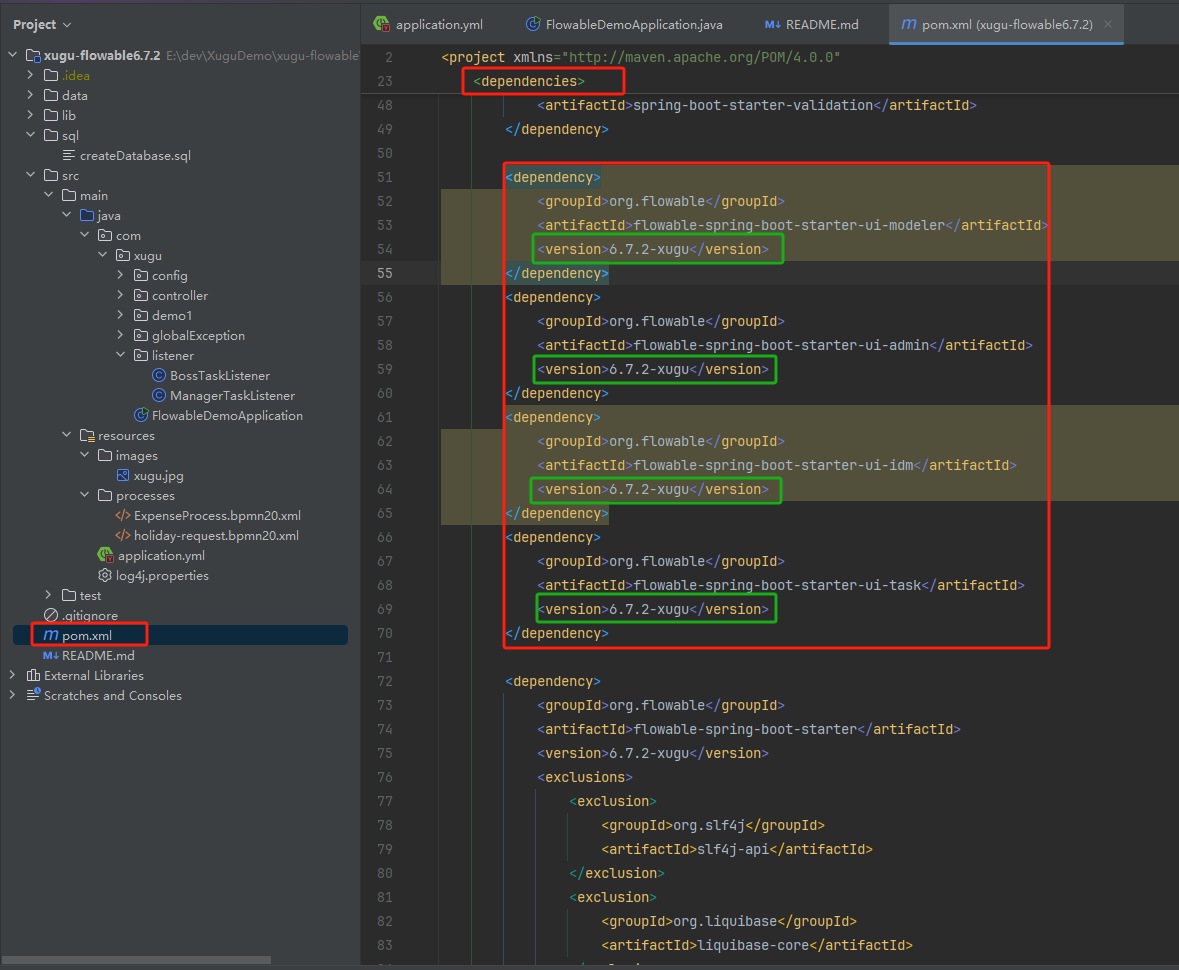Image resolution: width=1179 pixels, height=970 pixels.
Task: Open application.yml in project tree
Action: (x=161, y=556)
